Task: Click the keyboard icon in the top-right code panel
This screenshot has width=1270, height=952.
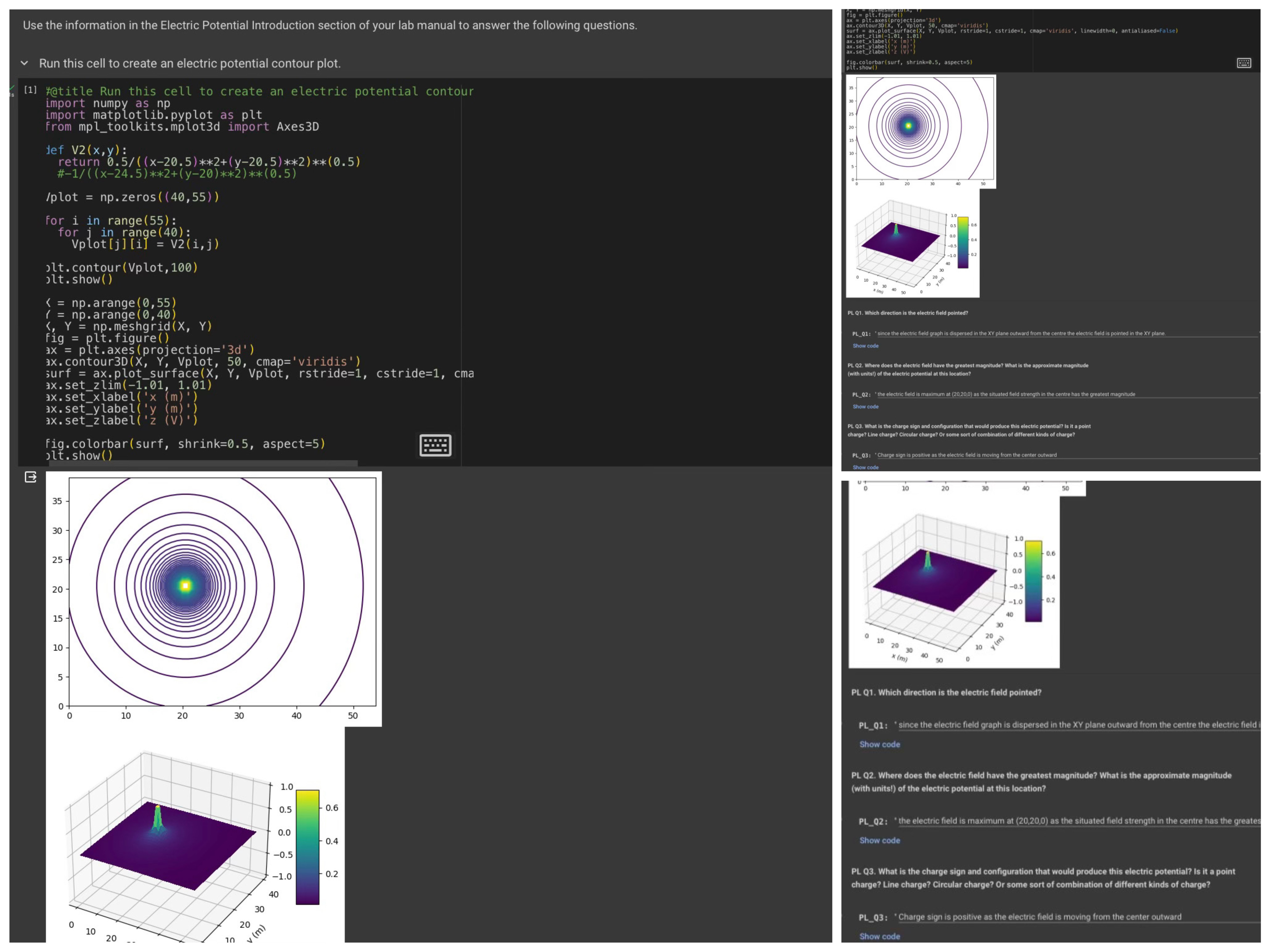Action: coord(1244,63)
